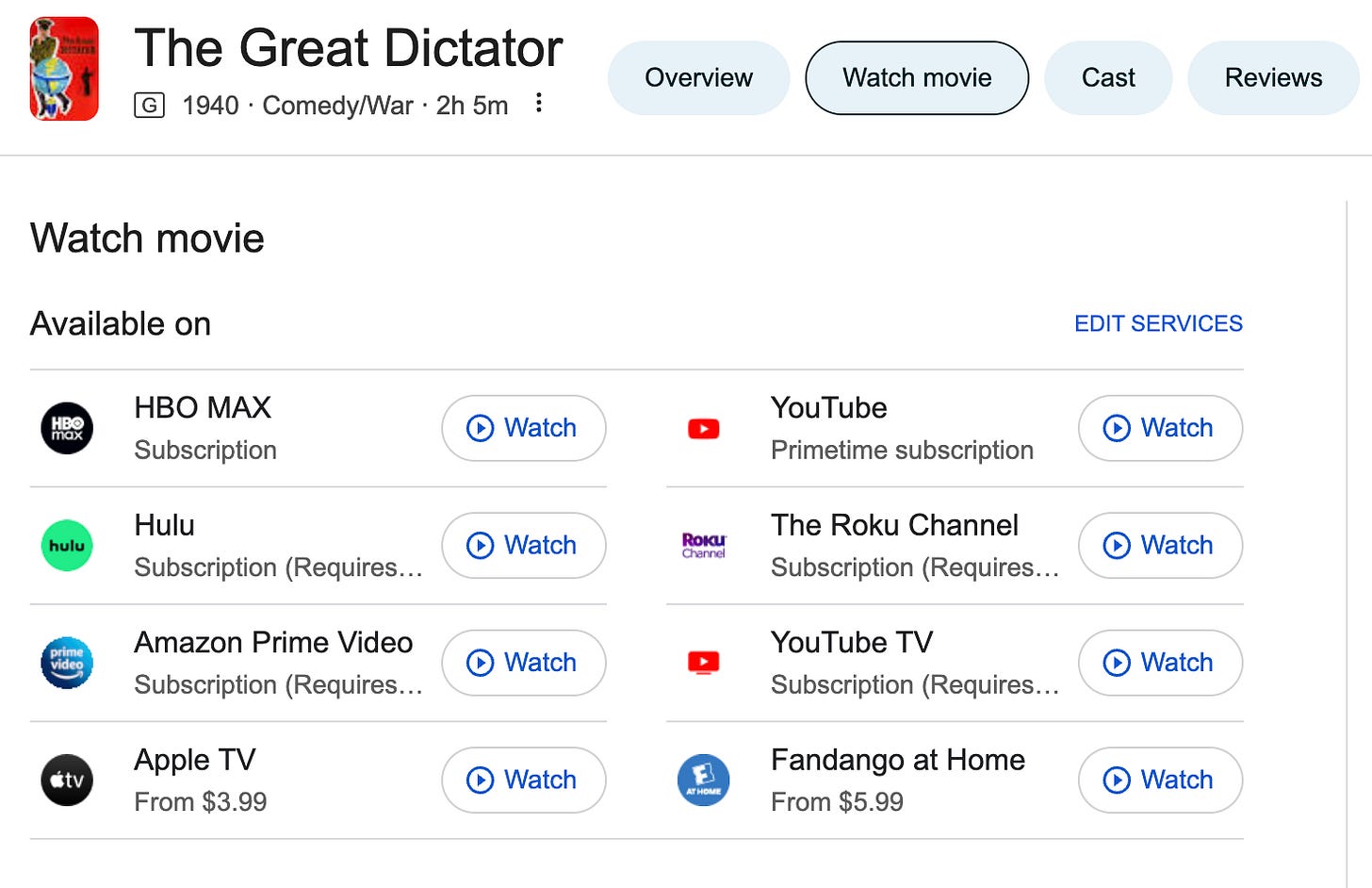Viewport: 1372px width, 888px height.
Task: Click Watch button for The Roku Channel
Action: click(1160, 546)
